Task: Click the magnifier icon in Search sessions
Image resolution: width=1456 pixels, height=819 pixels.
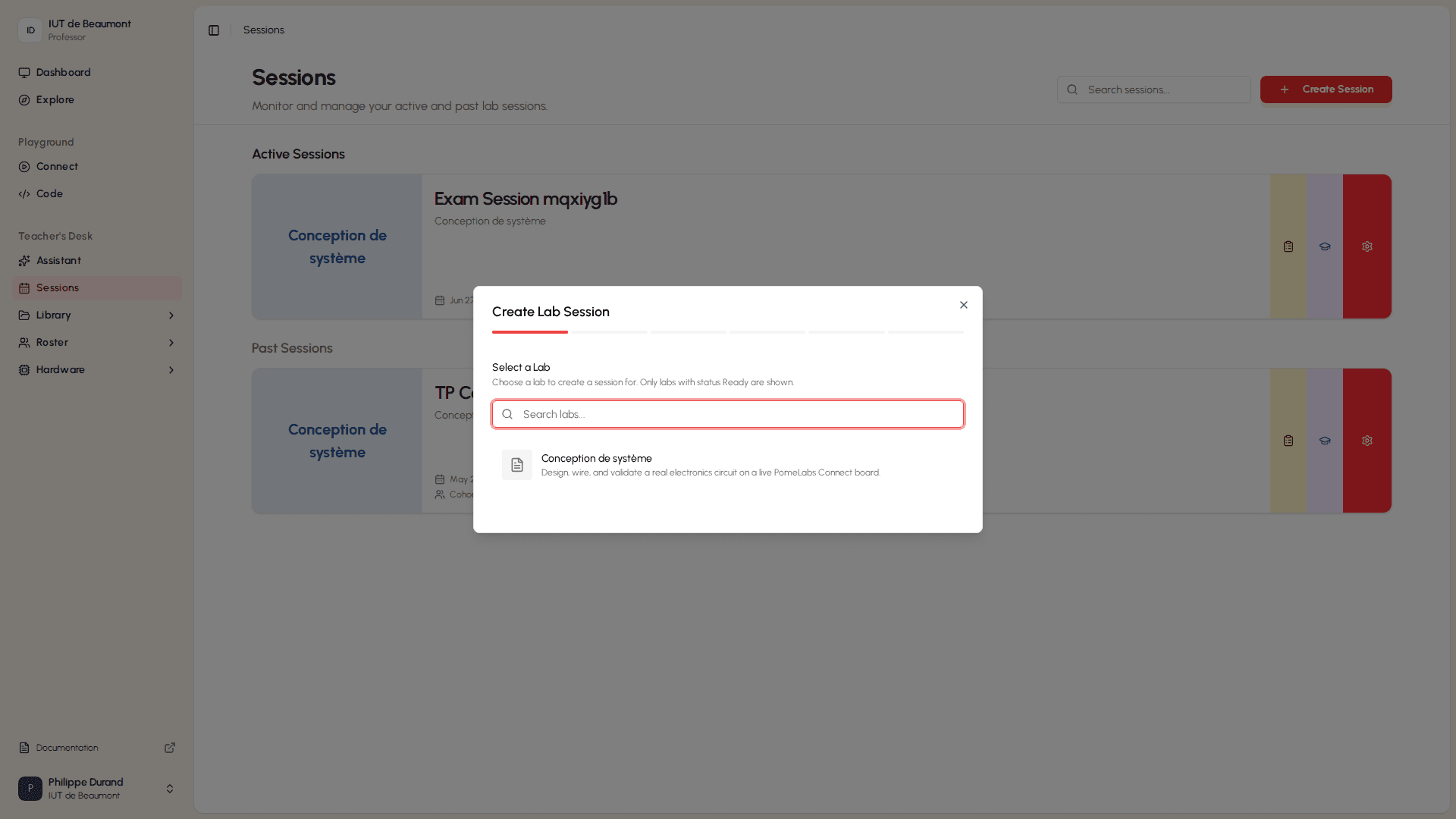Action: coord(1072,89)
